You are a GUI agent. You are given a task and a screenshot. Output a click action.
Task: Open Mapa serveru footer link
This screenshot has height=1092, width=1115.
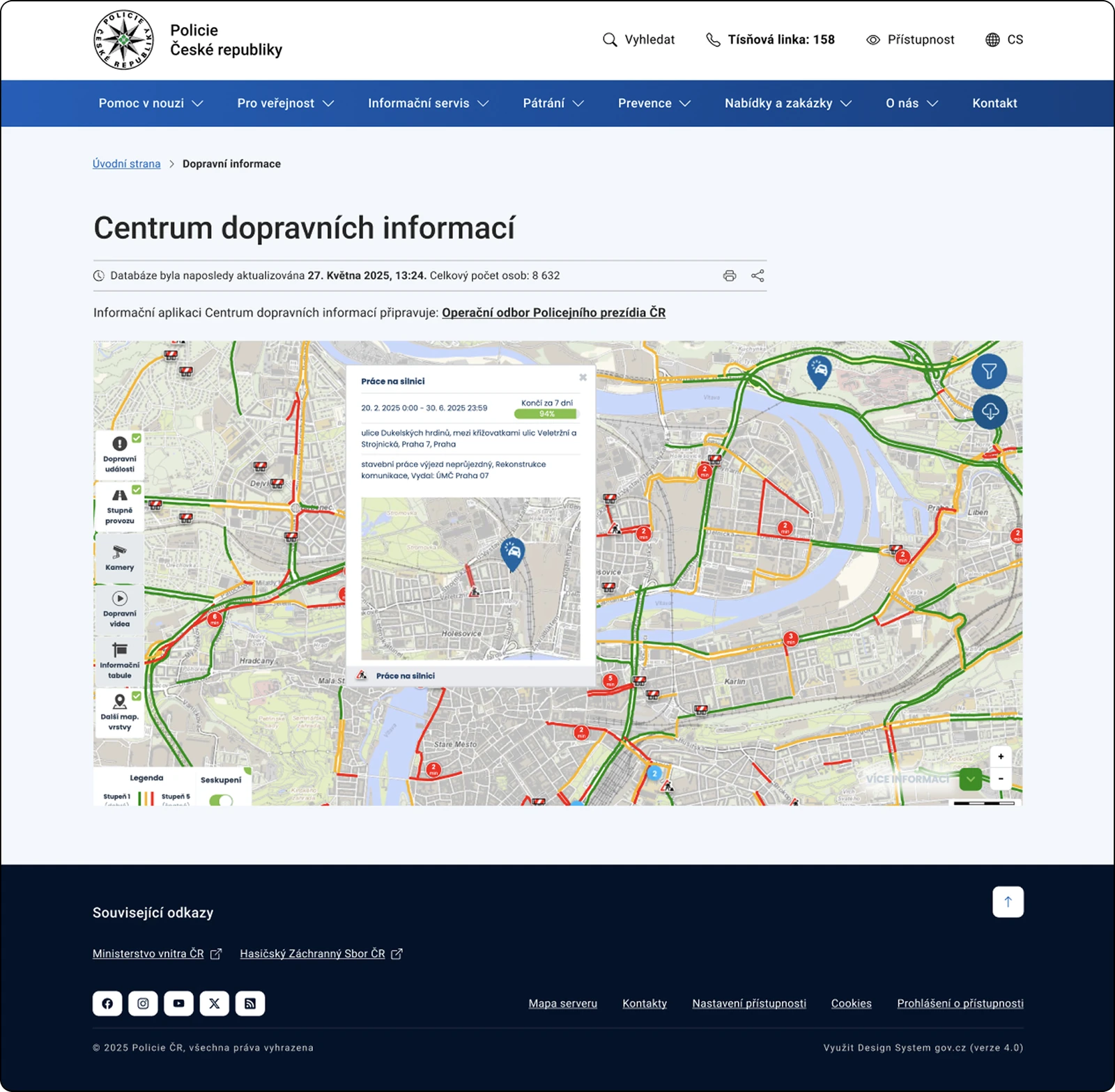(x=562, y=1003)
